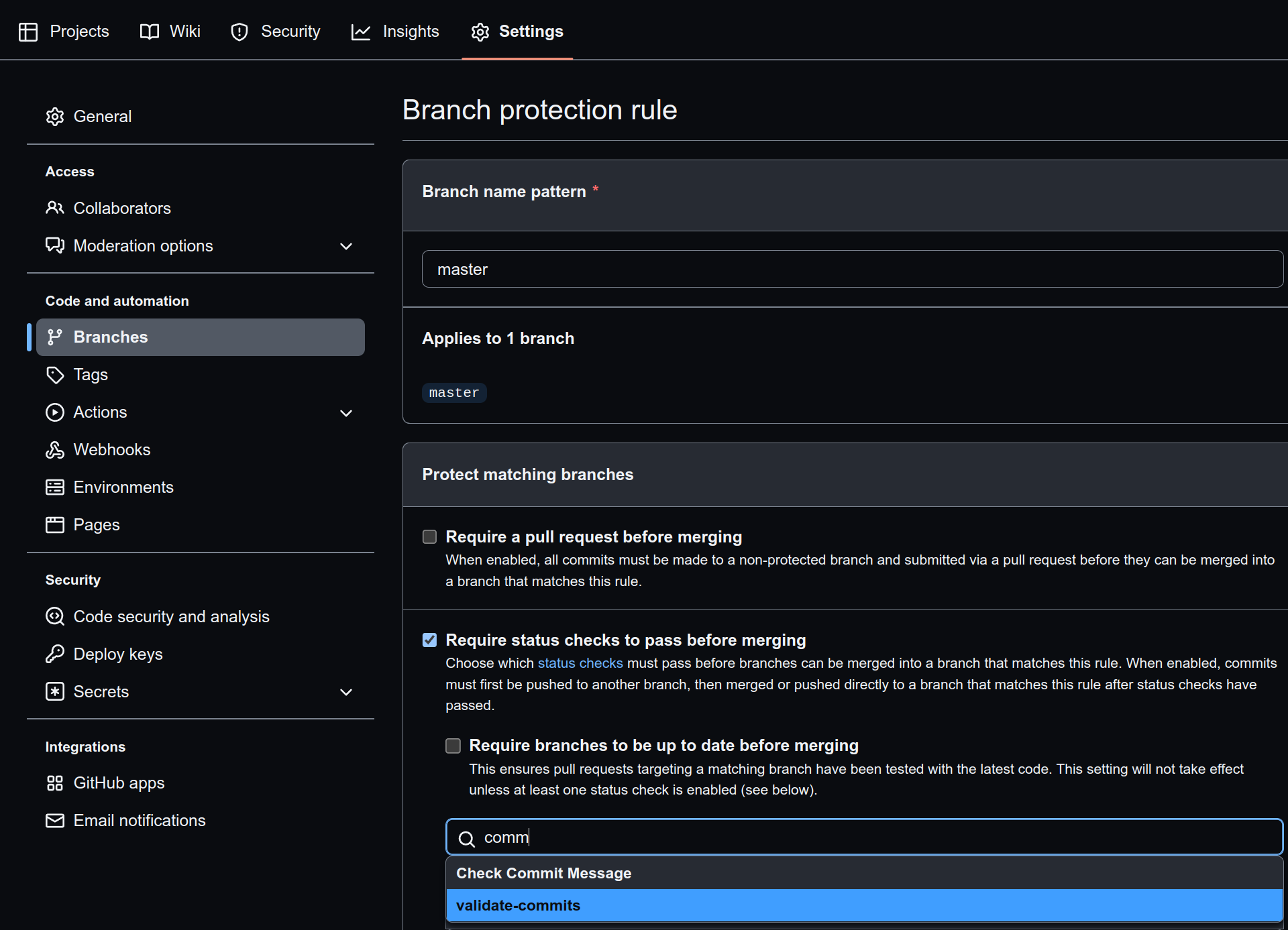1288x930 pixels.
Task: Click the Collaborators people icon
Action: click(55, 208)
